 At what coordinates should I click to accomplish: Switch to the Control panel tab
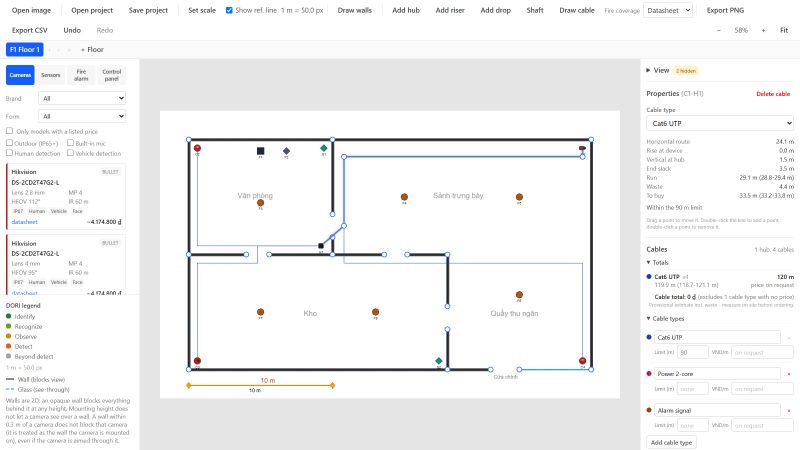point(112,75)
